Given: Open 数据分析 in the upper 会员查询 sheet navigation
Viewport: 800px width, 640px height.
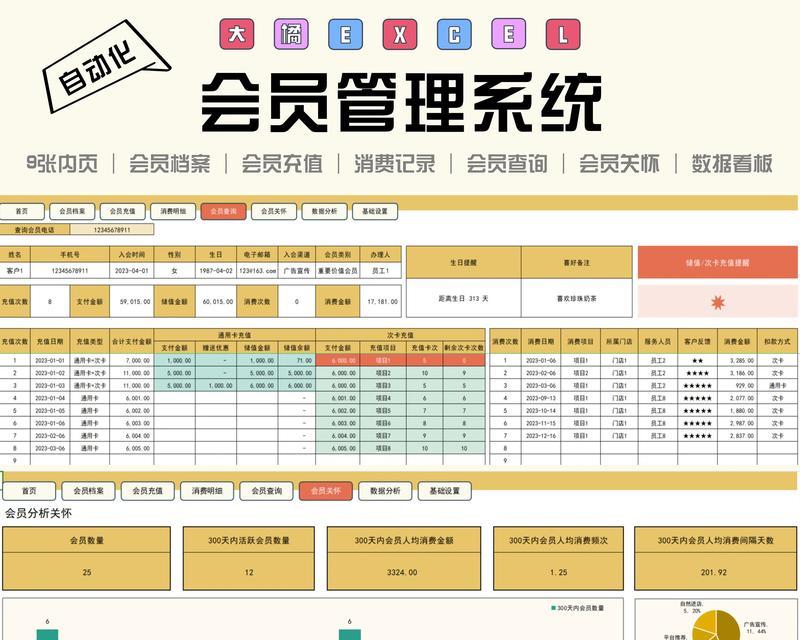Looking at the screenshot, I should click(x=324, y=211).
